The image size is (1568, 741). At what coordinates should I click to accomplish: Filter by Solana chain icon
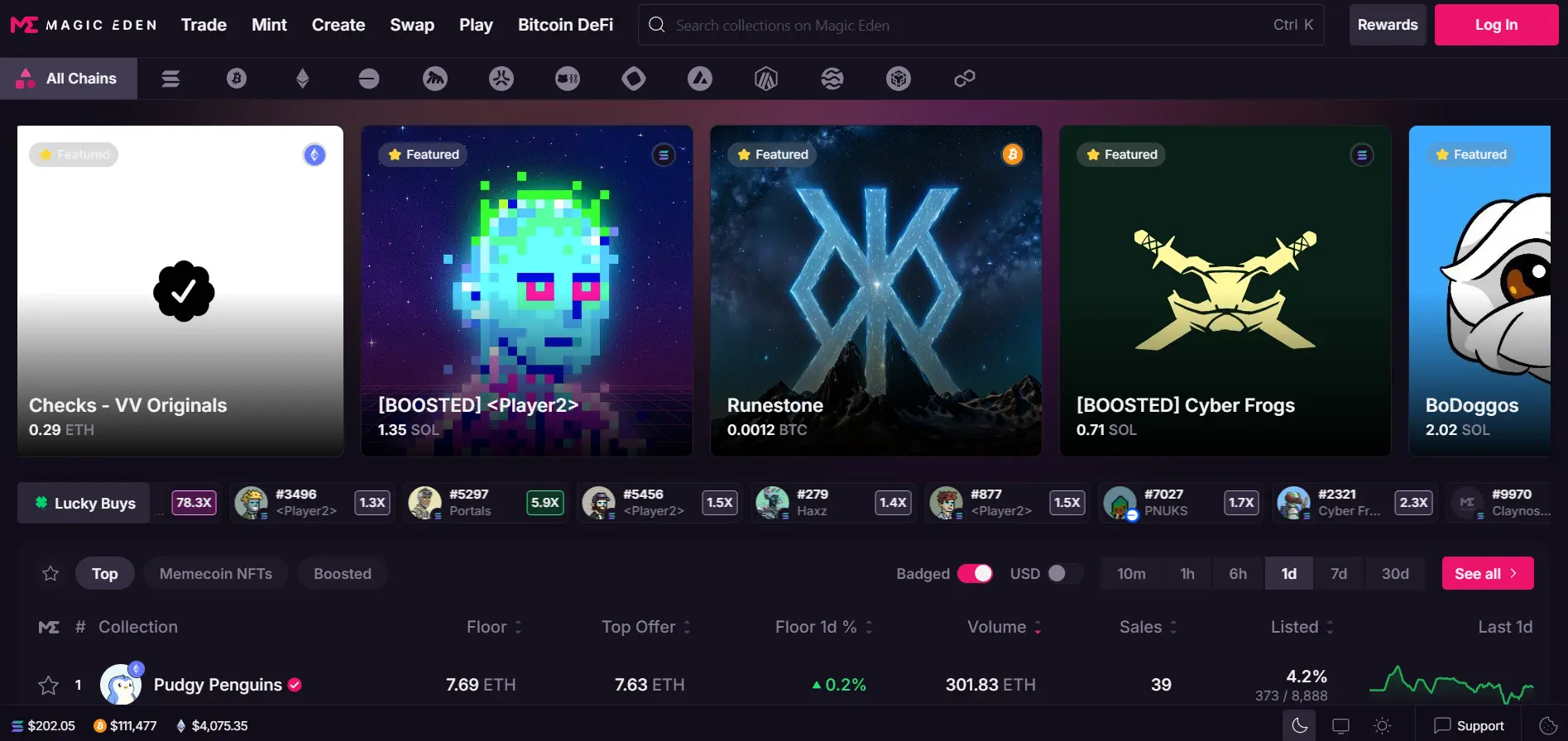coord(170,79)
